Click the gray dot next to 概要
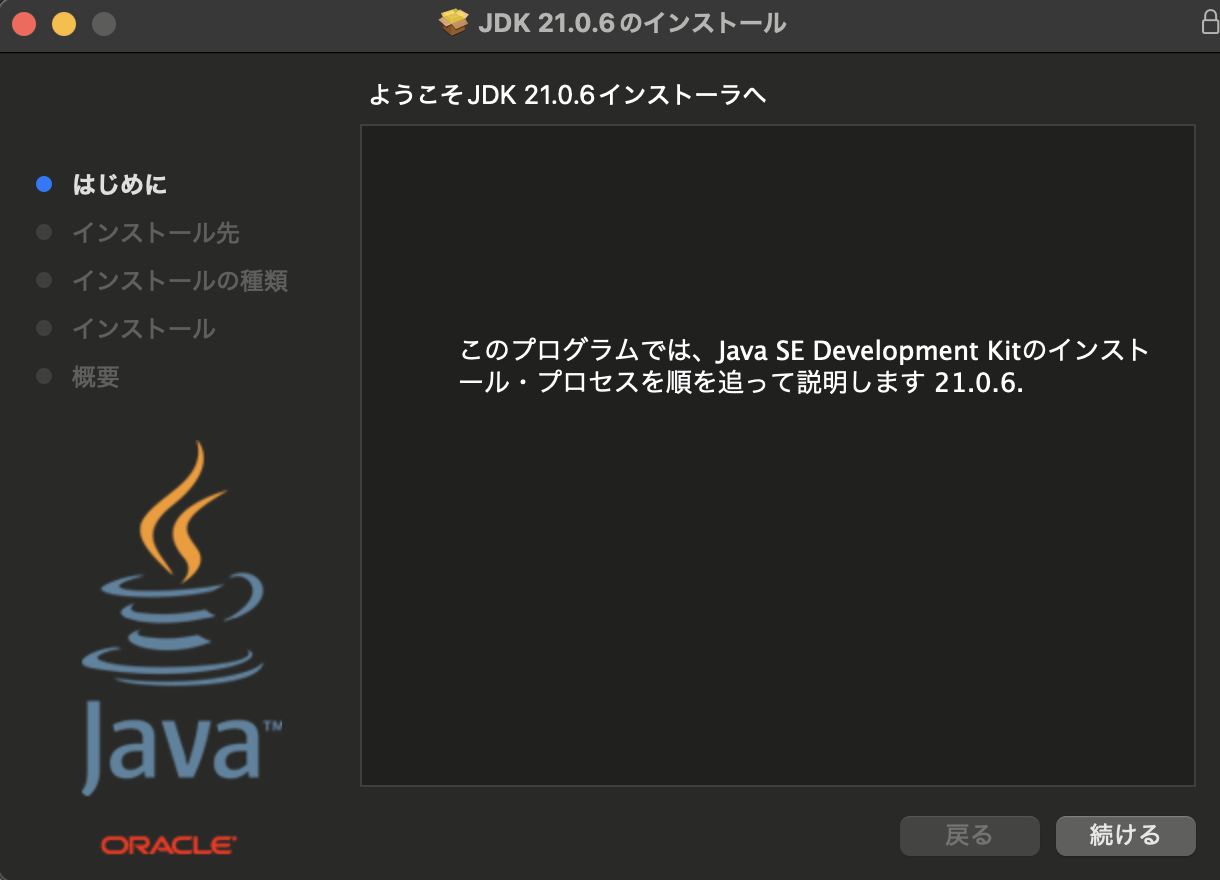The image size is (1220, 880). (x=43, y=376)
